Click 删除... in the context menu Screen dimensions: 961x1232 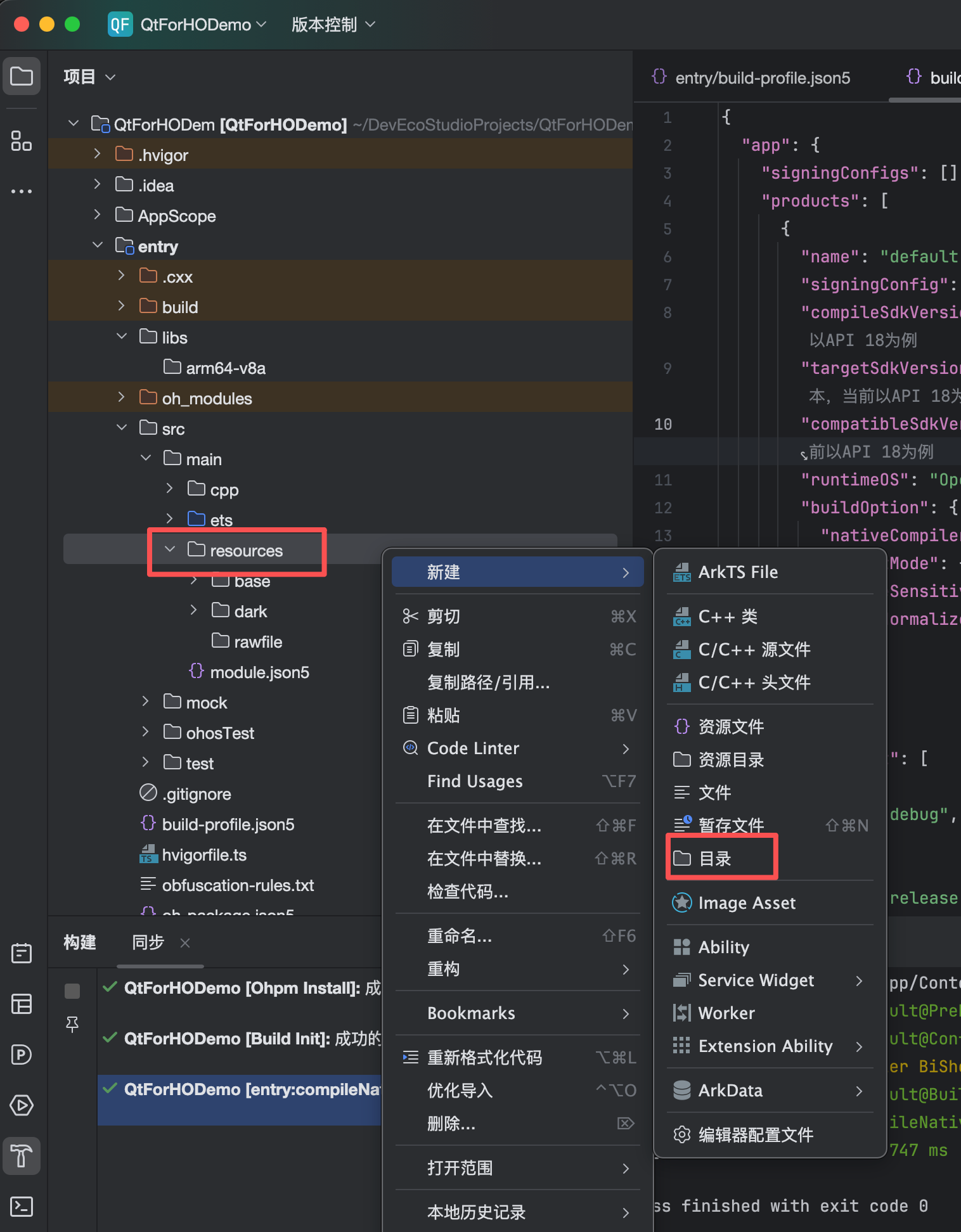(518, 1124)
